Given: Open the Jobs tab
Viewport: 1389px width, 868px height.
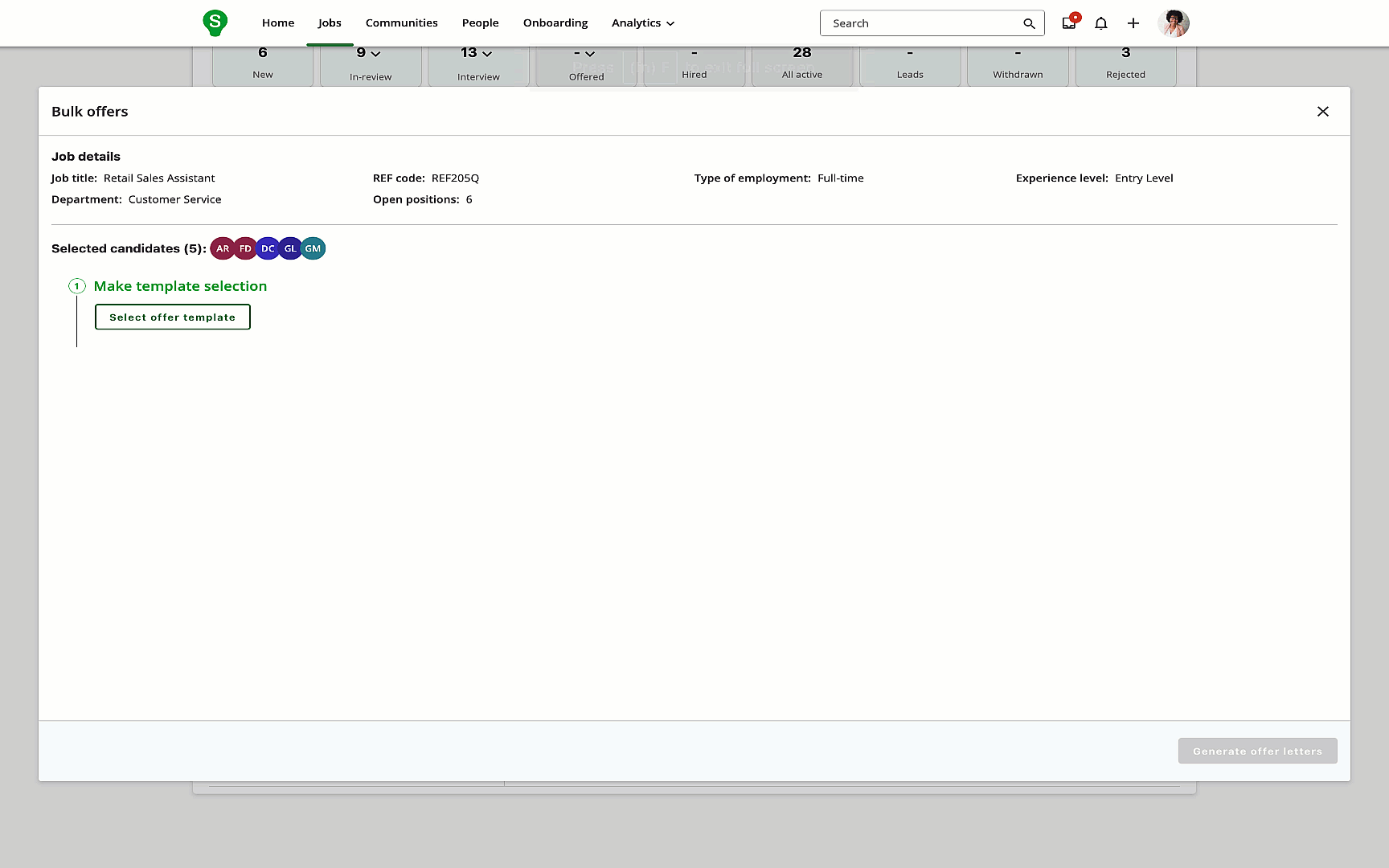Looking at the screenshot, I should click(x=330, y=23).
